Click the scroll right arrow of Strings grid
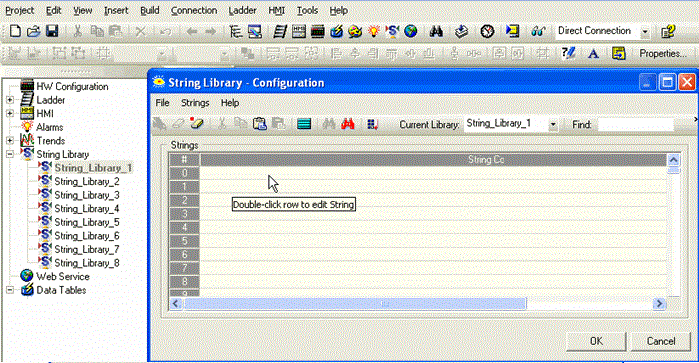699x363 pixels. (x=659, y=304)
